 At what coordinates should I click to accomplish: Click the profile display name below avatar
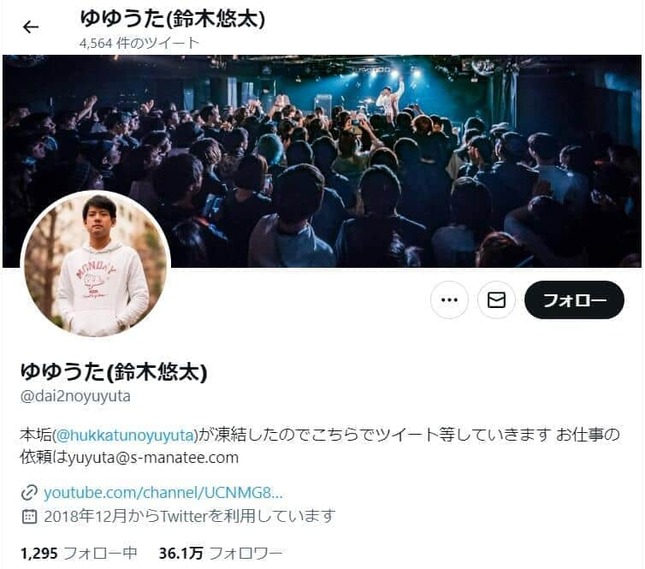(114, 372)
